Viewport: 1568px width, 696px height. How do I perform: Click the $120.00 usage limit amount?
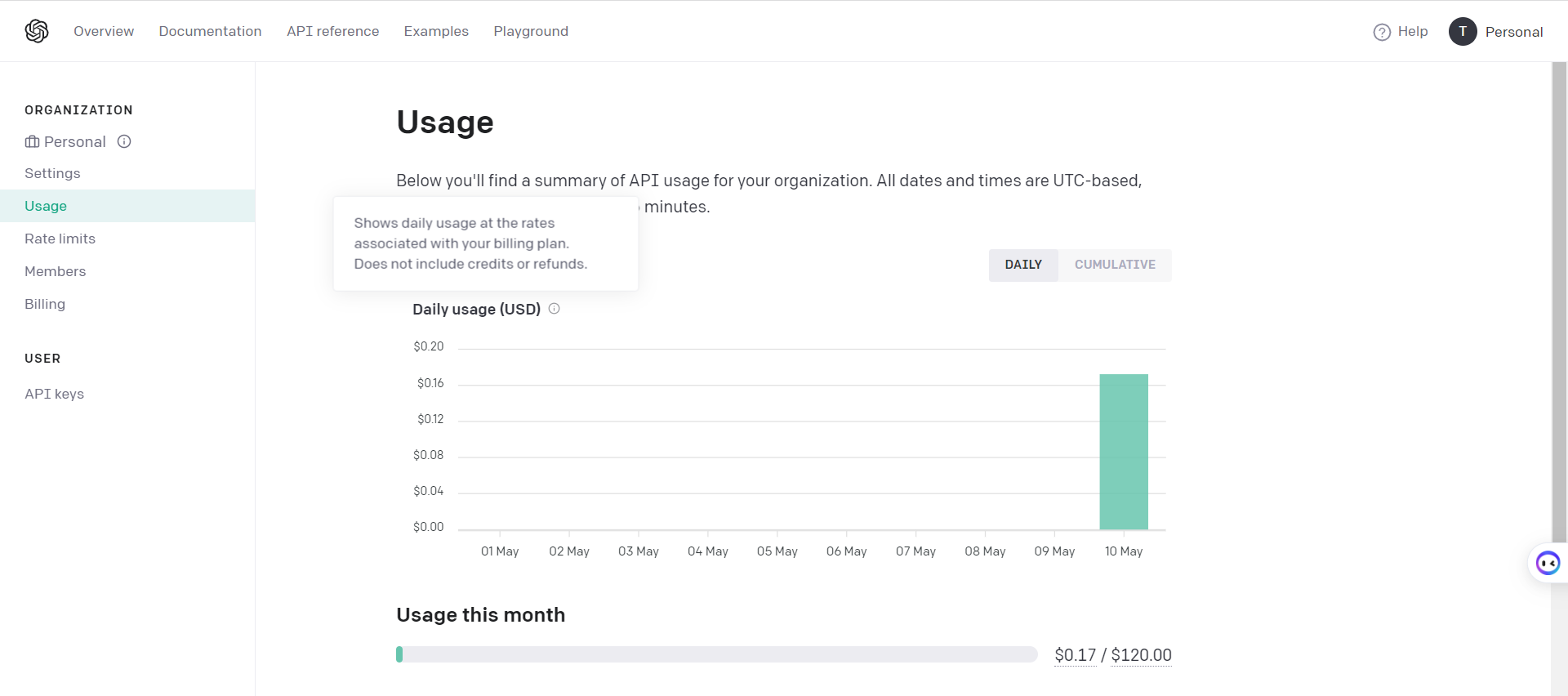pyautogui.click(x=1141, y=655)
